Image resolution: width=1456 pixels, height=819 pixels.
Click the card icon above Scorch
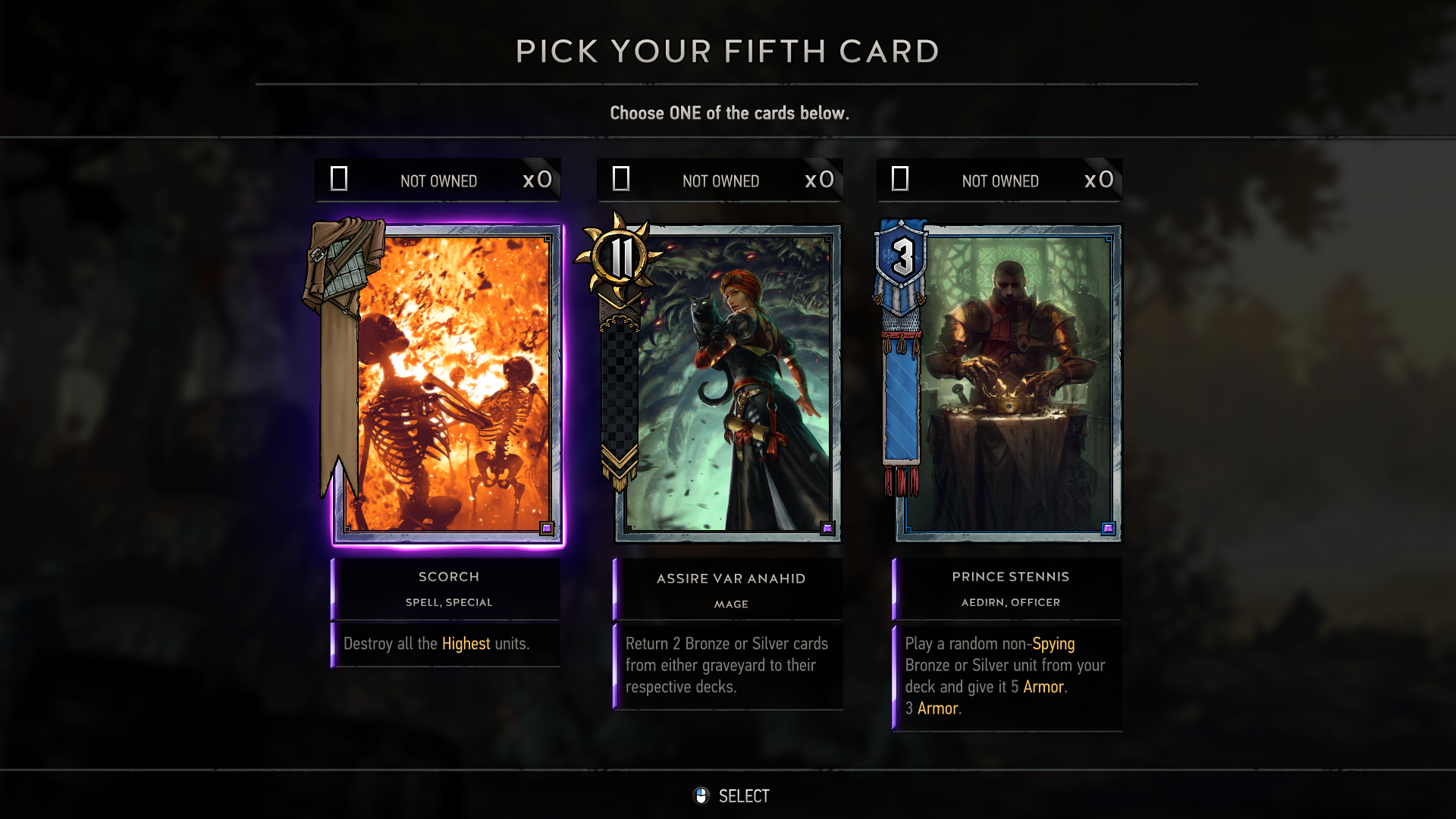point(339,179)
